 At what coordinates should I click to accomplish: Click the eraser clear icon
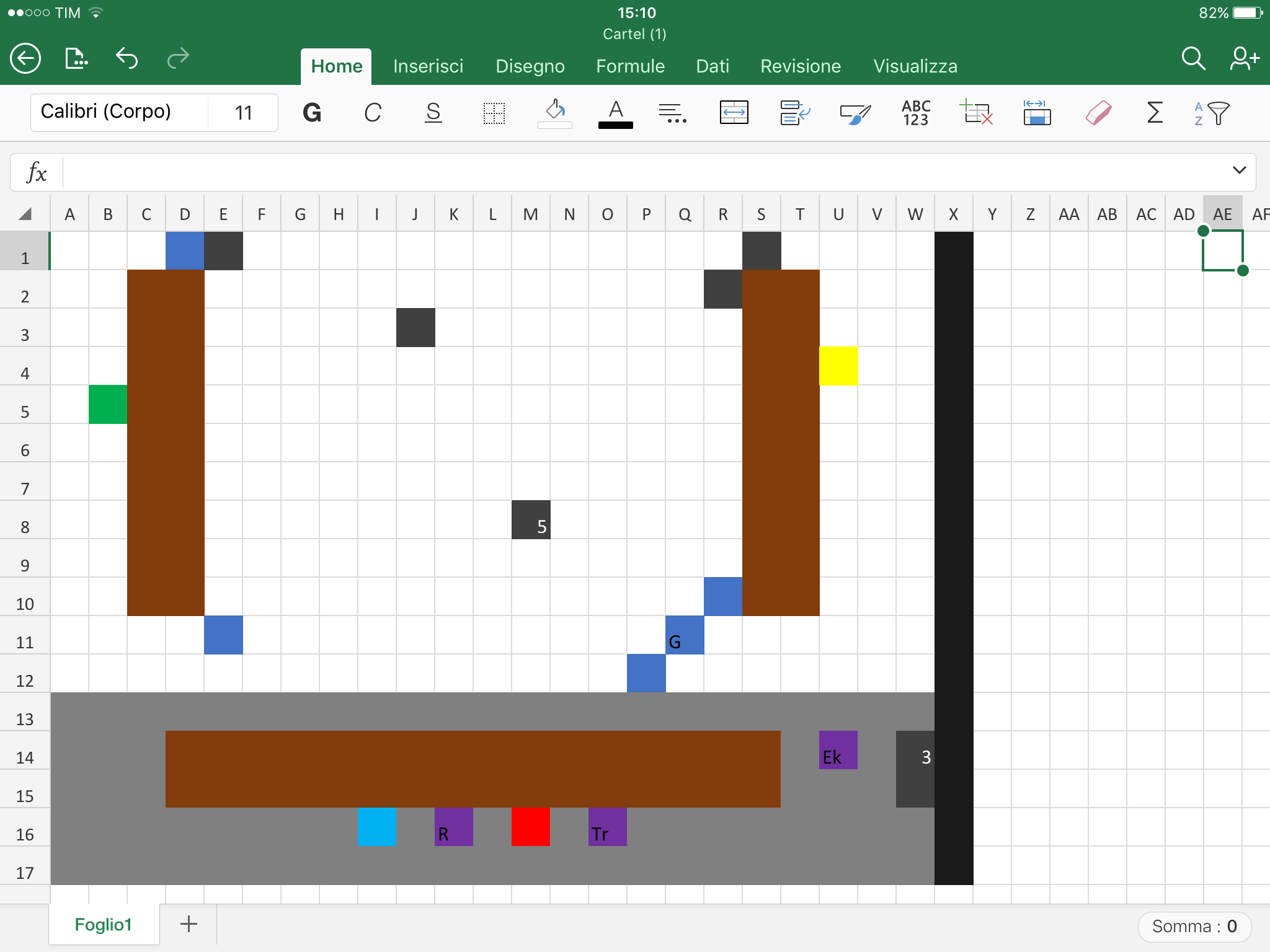pyautogui.click(x=1098, y=113)
